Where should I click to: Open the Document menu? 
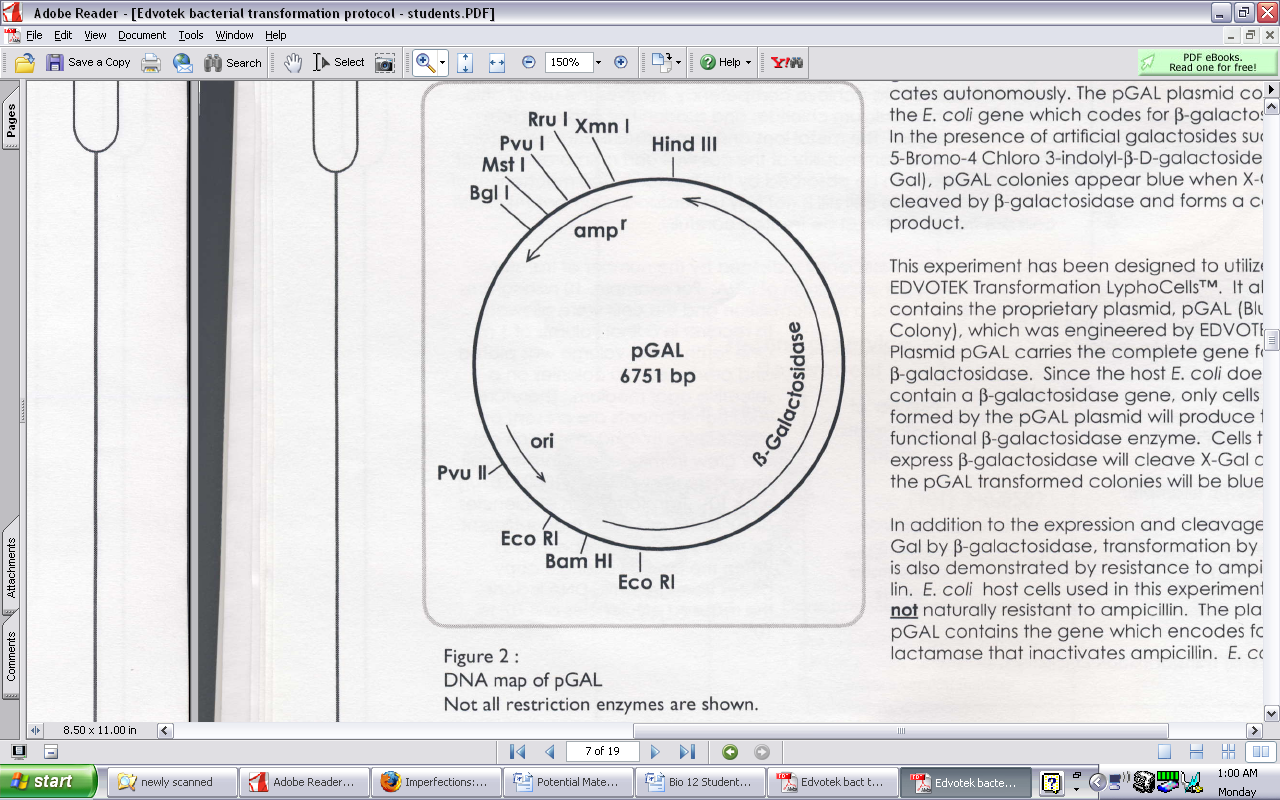tap(142, 35)
